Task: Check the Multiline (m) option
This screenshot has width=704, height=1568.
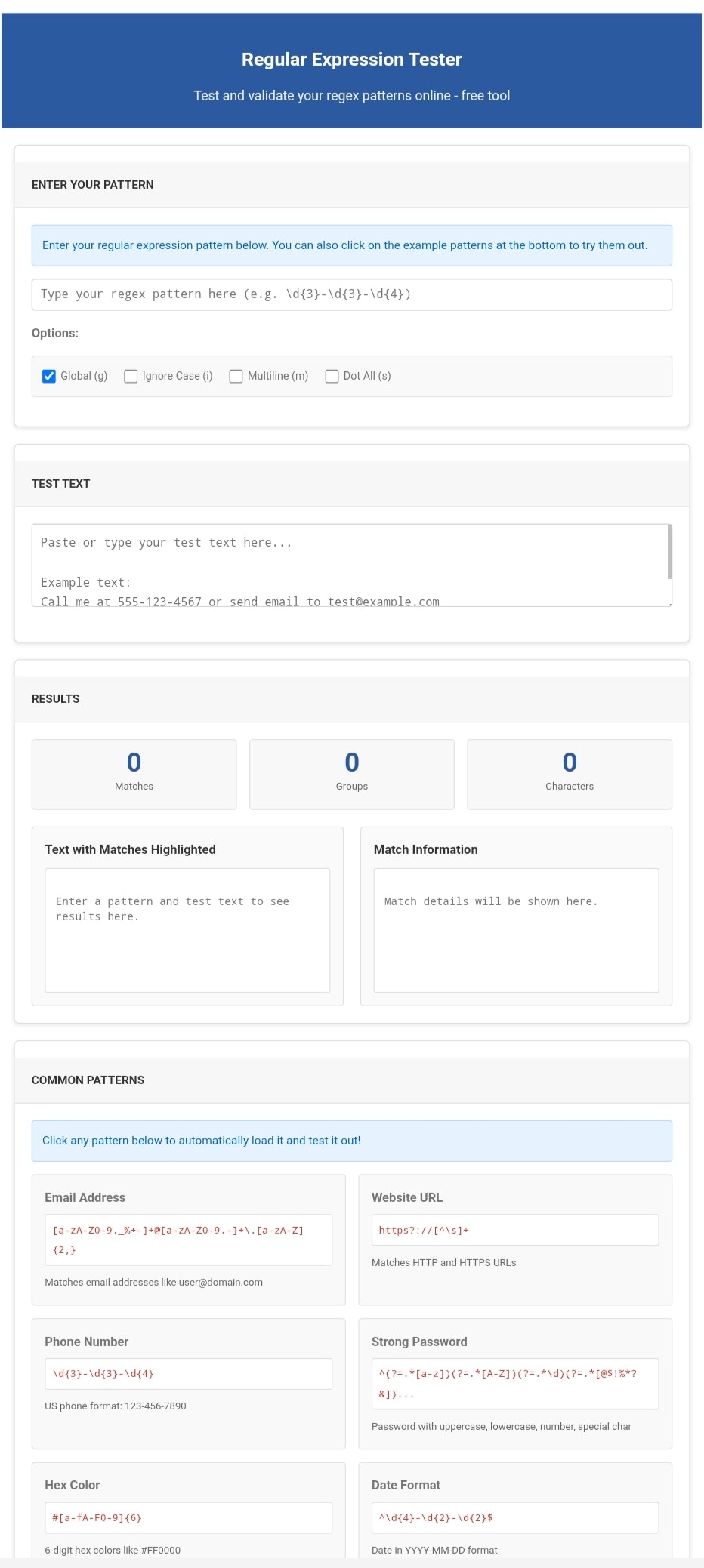Action: pyautogui.click(x=236, y=376)
